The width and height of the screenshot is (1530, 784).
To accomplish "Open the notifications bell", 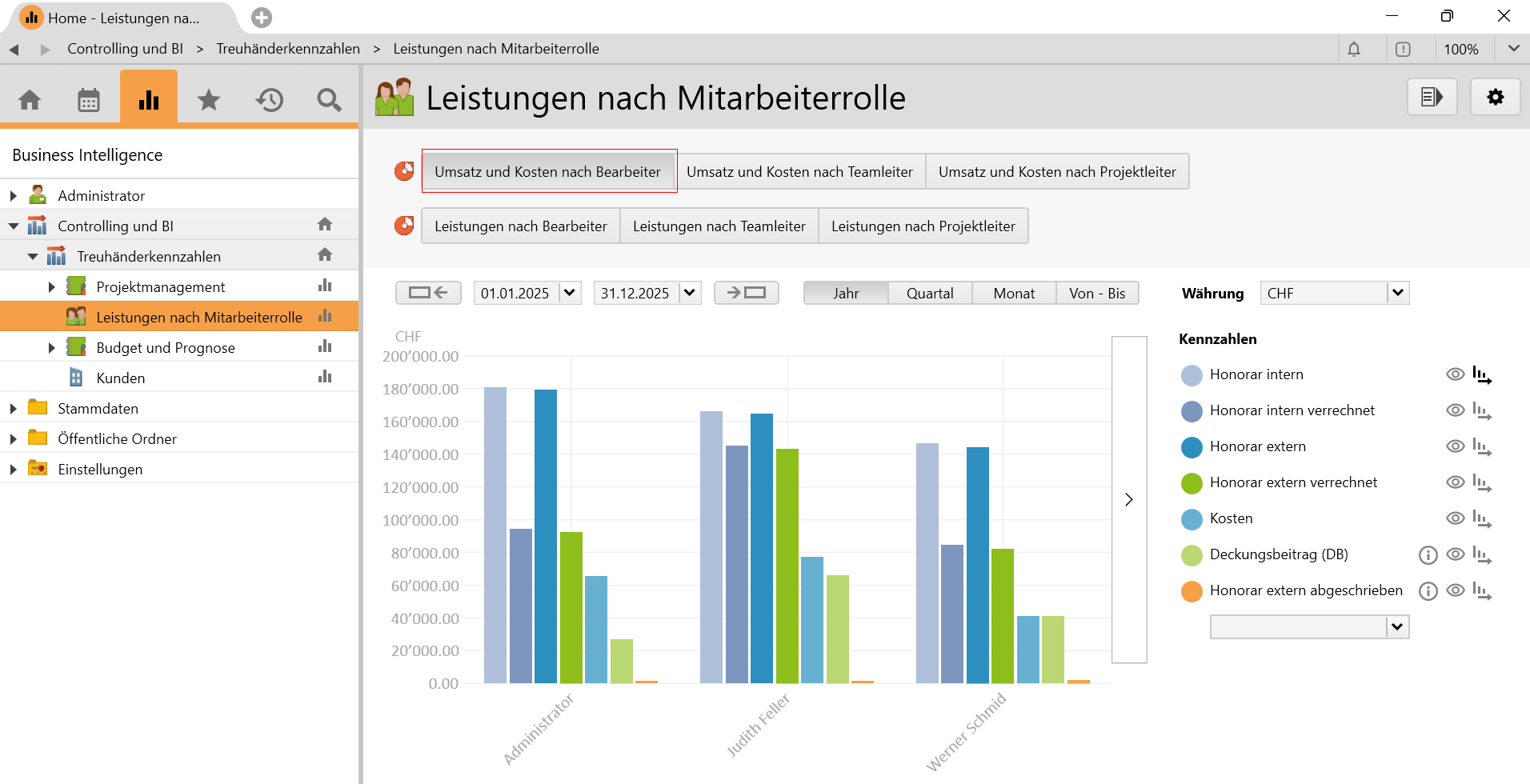I will pyautogui.click(x=1353, y=50).
